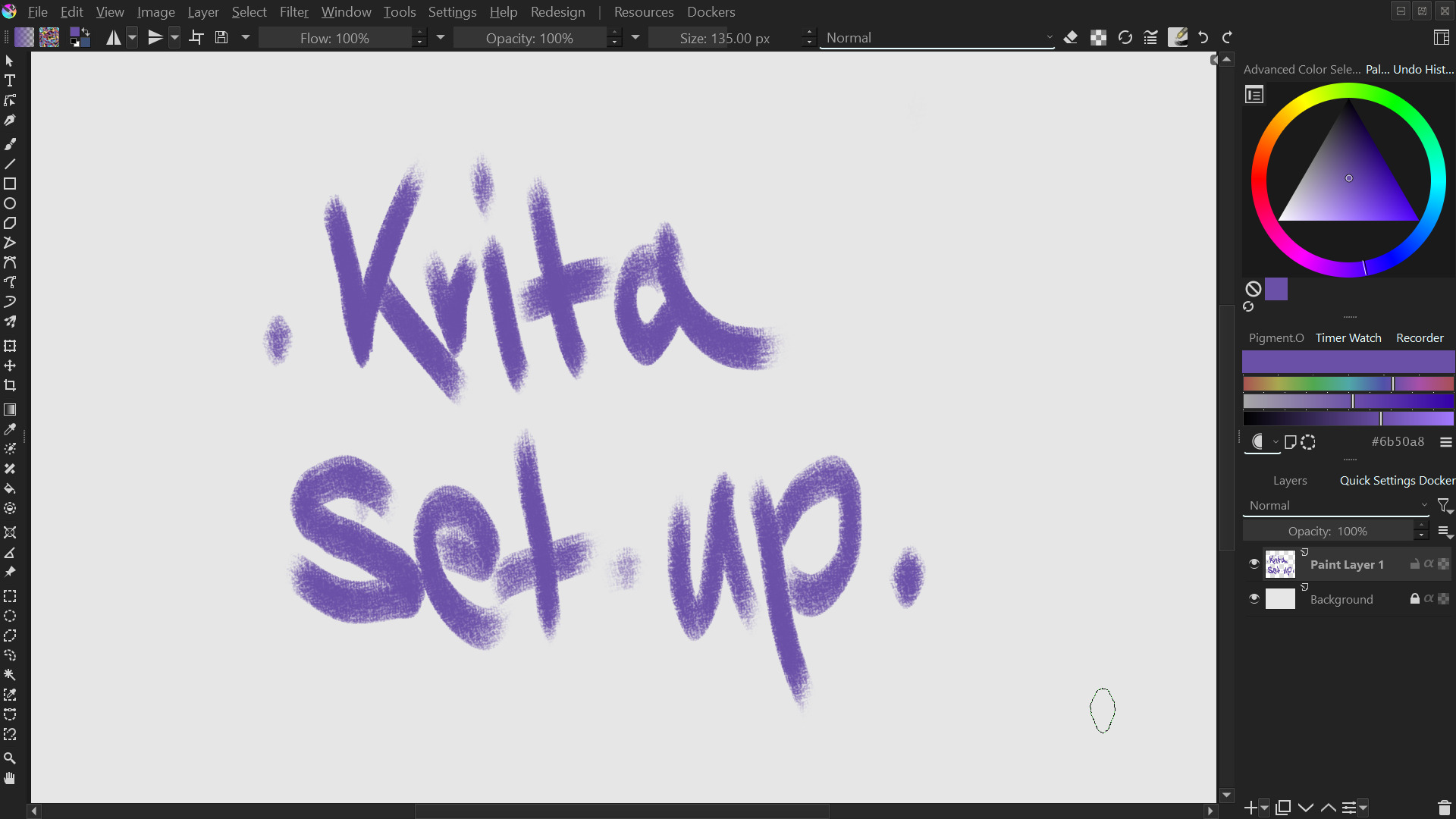Click the Redo arrow in toolbar
1456x819 pixels.
[x=1228, y=38]
